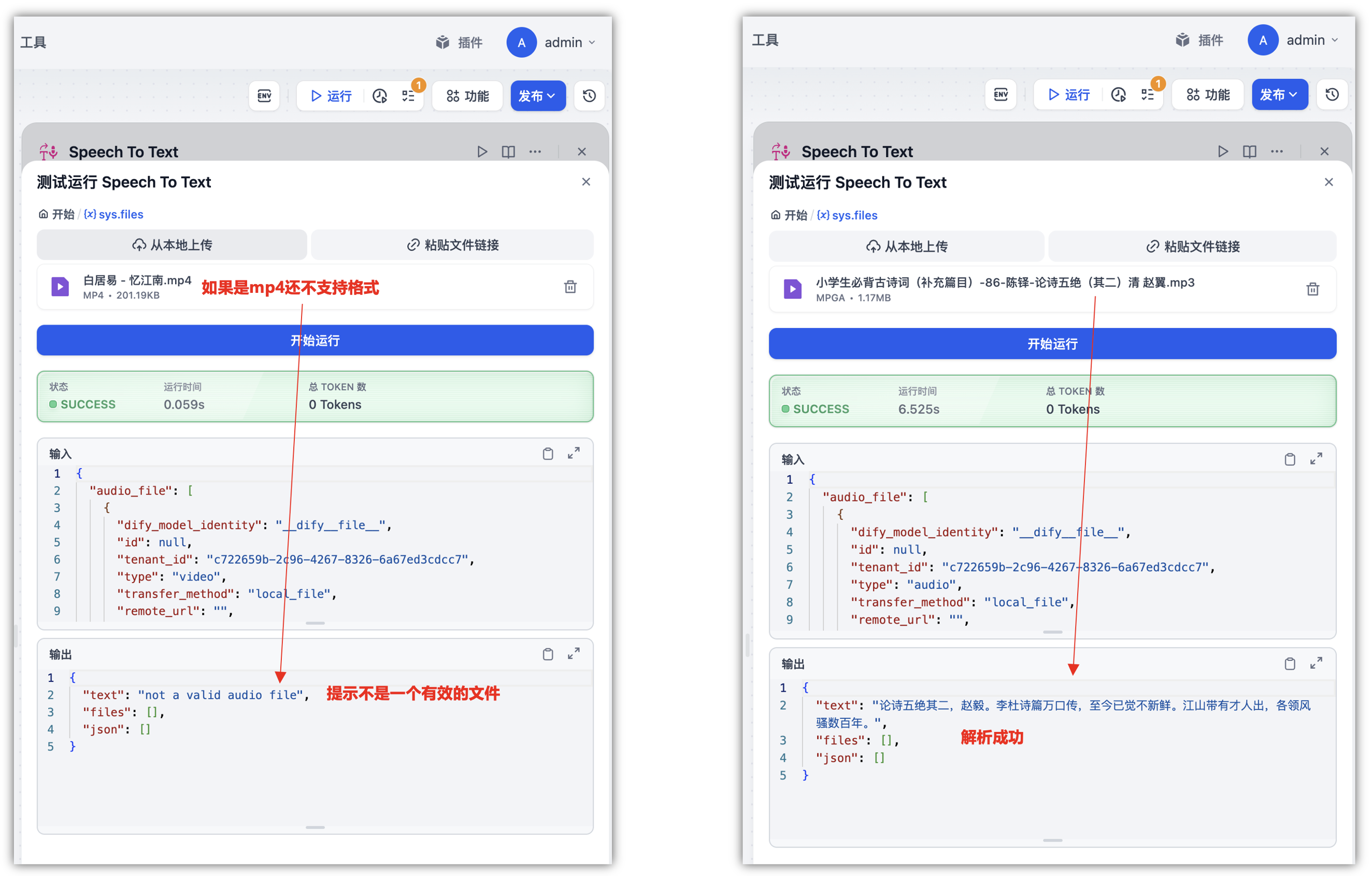Switch to 粘贴文件链接 tab above the mp4 file
The height and width of the screenshot is (876, 1372).
(452, 245)
